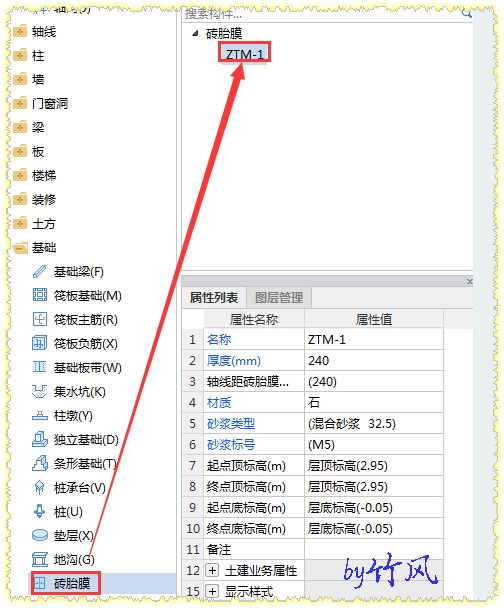Expand the 板 folder
Viewport: 504px width, 608px height.
coord(20,152)
